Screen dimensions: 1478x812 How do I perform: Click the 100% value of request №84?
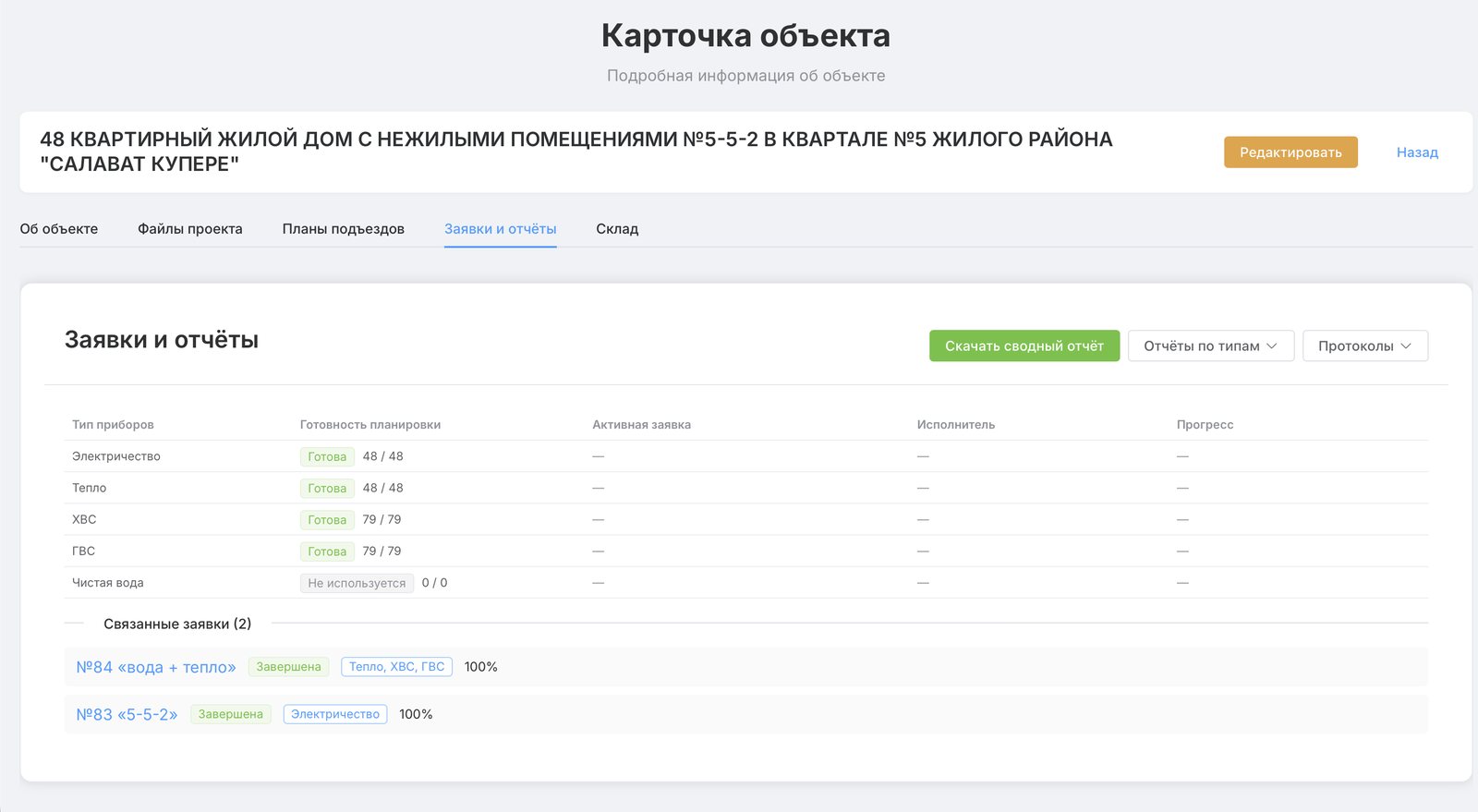[480, 667]
